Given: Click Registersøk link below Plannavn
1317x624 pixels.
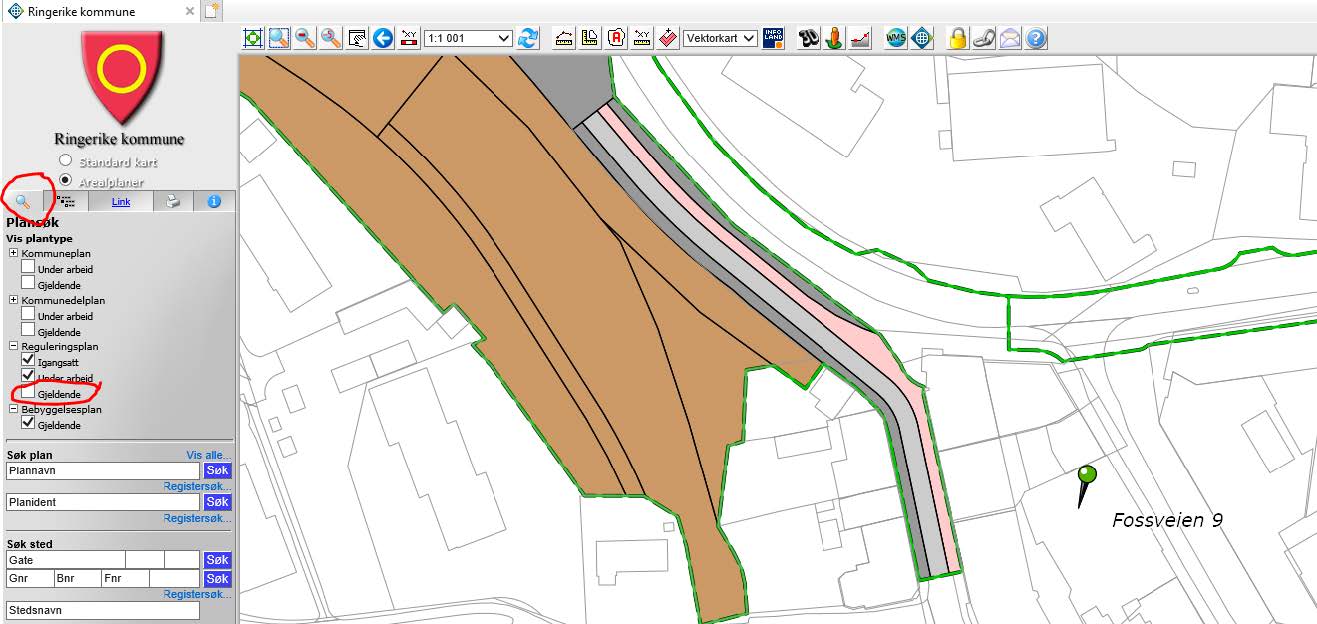Looking at the screenshot, I should (197, 487).
